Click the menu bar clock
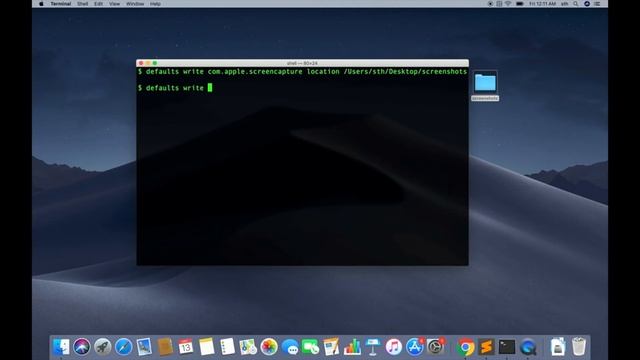The height and width of the screenshot is (360, 640). [542, 4]
